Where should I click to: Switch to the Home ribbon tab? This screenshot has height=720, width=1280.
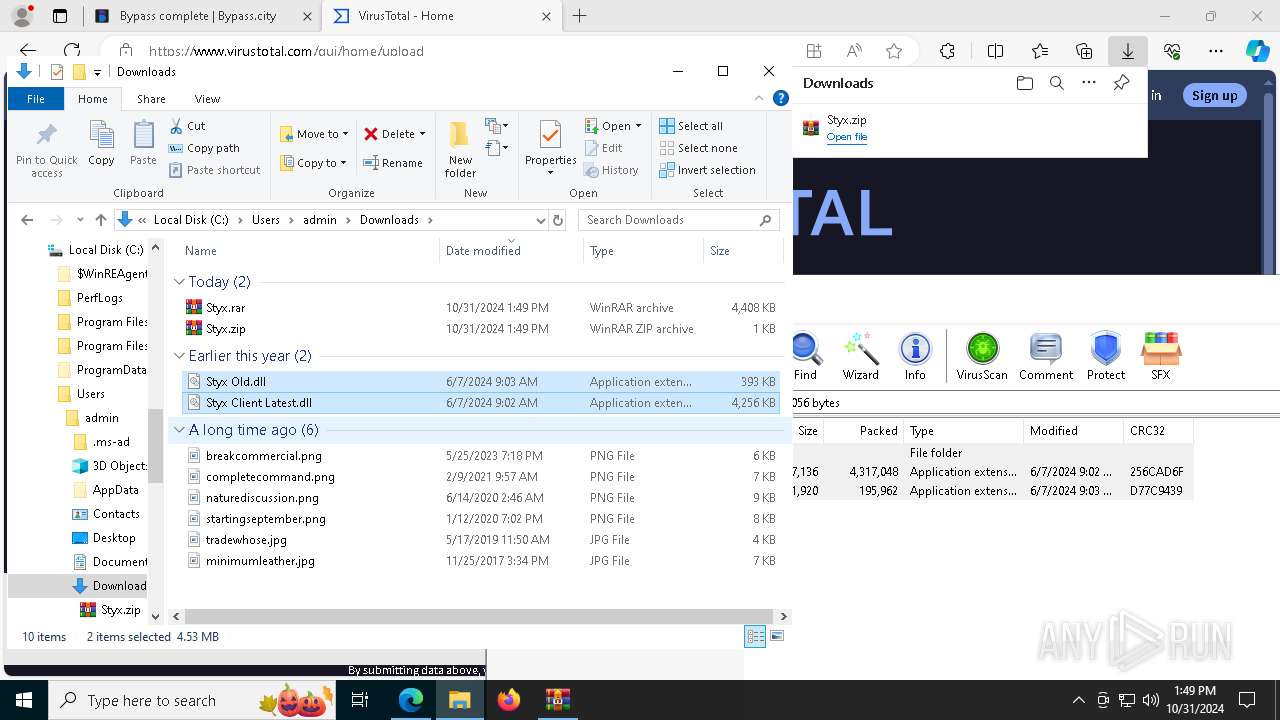click(92, 99)
